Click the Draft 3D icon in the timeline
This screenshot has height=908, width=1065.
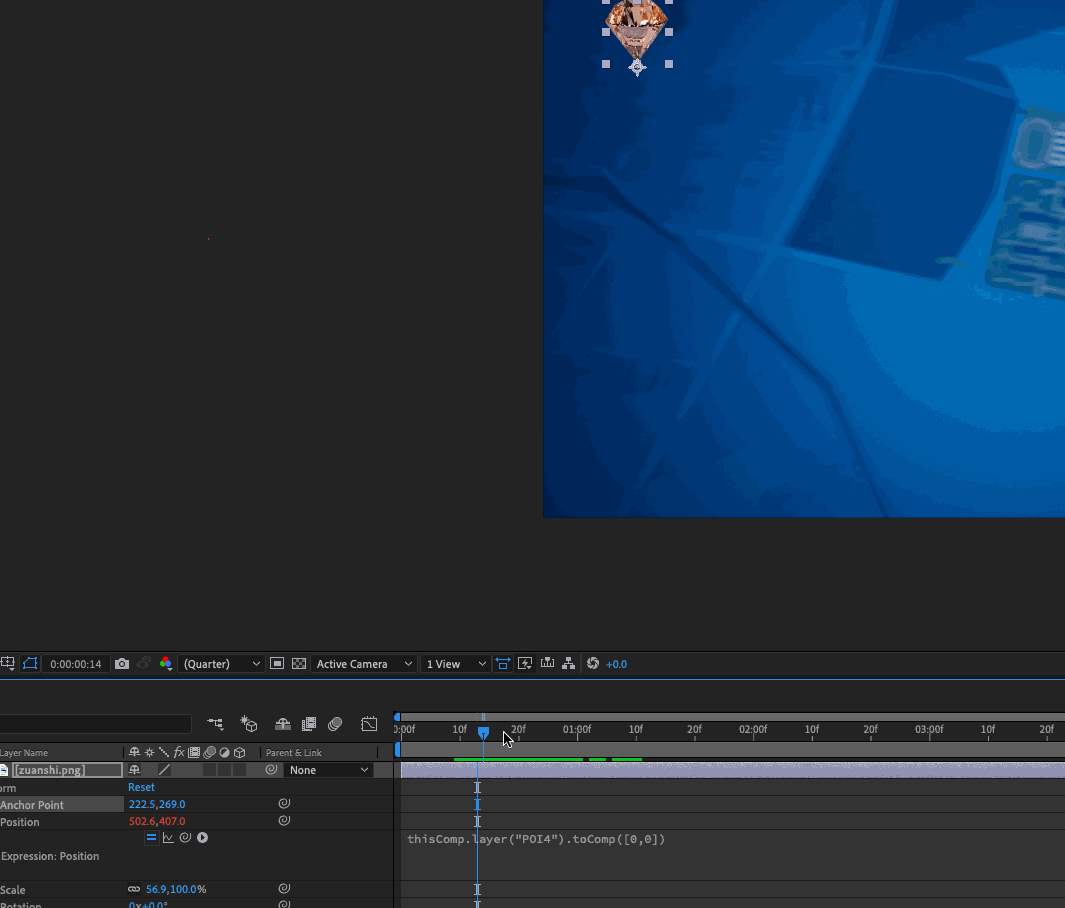tap(249, 724)
